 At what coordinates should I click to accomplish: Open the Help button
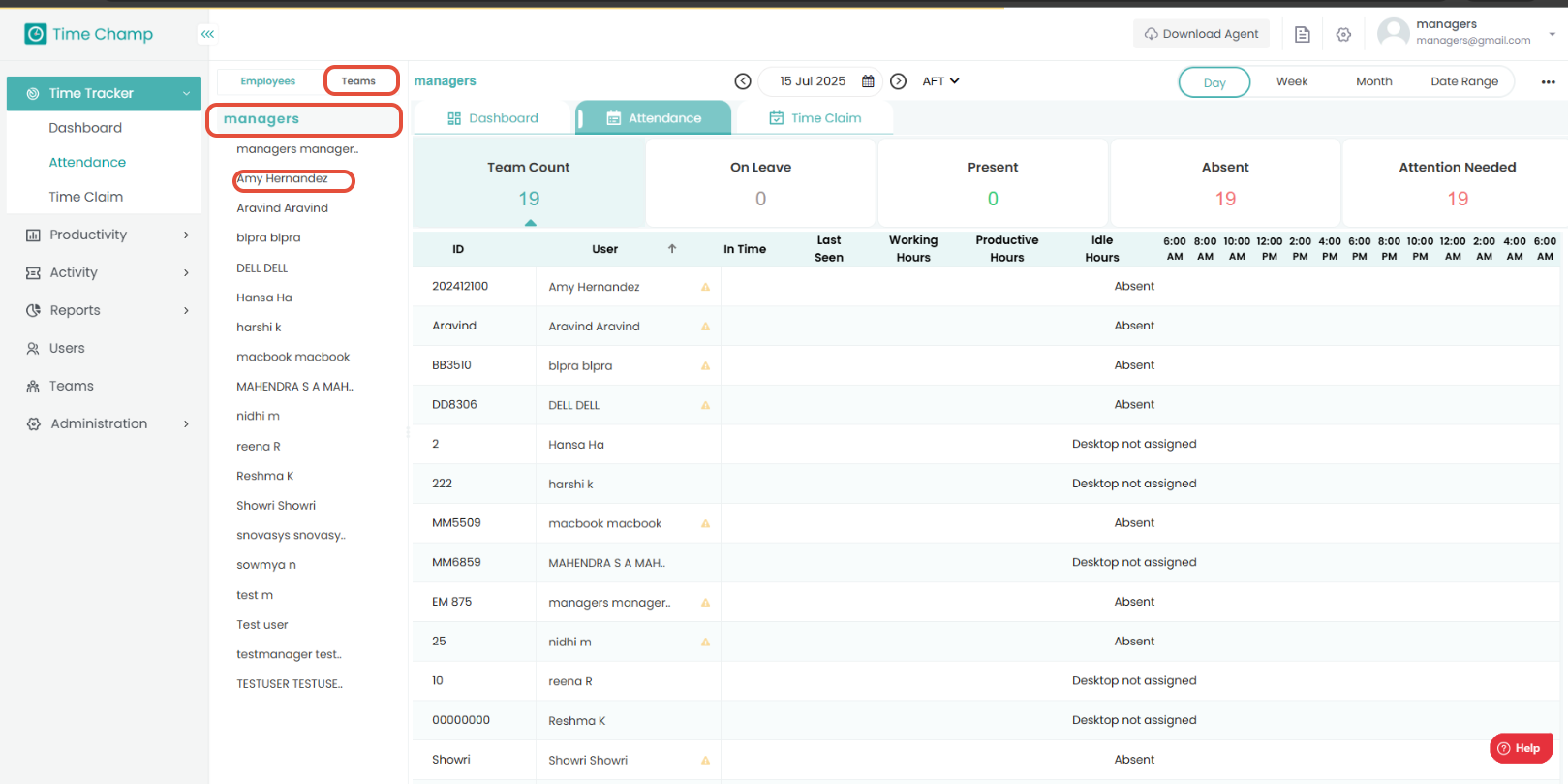tap(1521, 748)
